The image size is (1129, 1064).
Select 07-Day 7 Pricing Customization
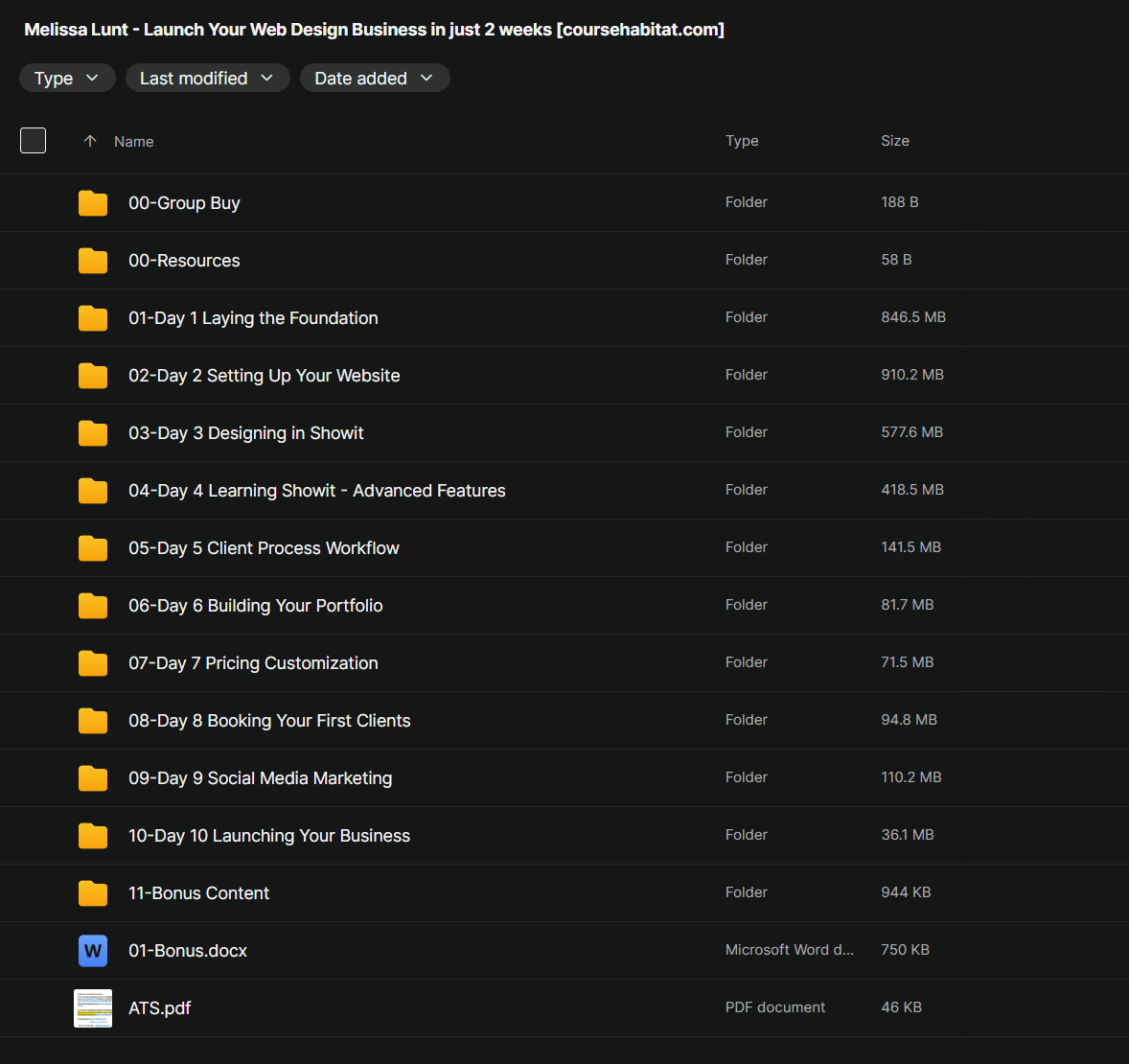253,662
